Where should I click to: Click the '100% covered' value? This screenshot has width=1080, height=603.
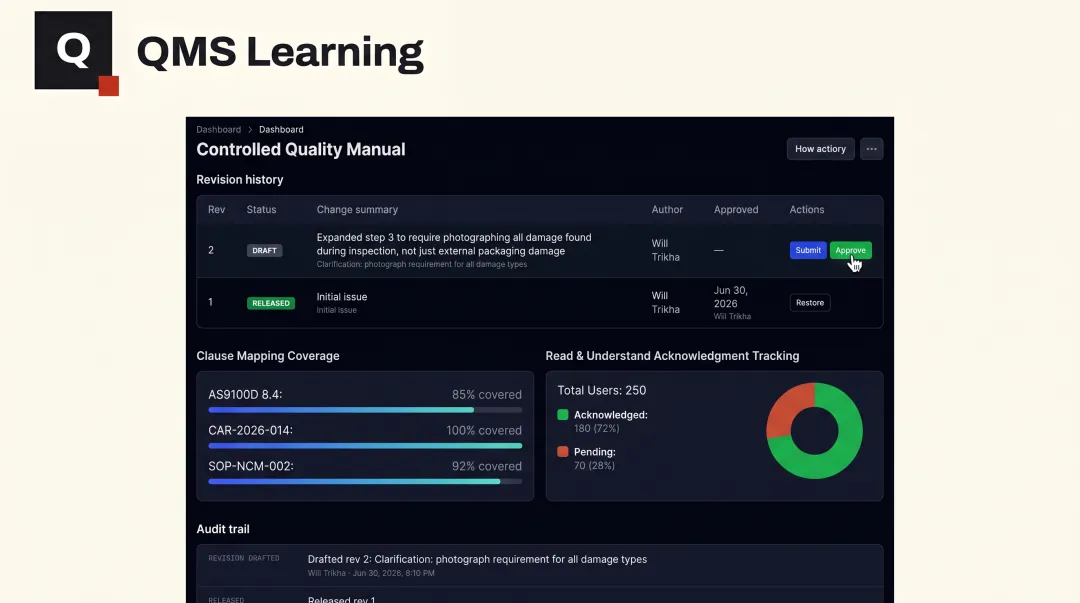coord(484,431)
